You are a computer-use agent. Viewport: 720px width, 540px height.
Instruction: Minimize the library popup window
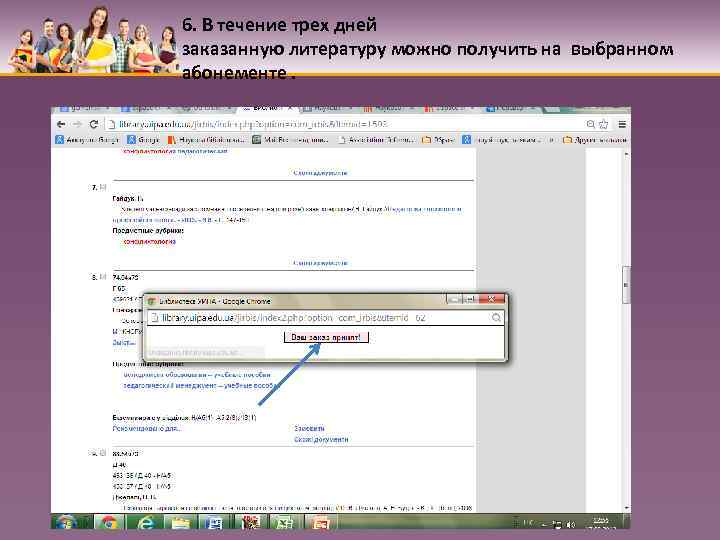[x=455, y=299]
